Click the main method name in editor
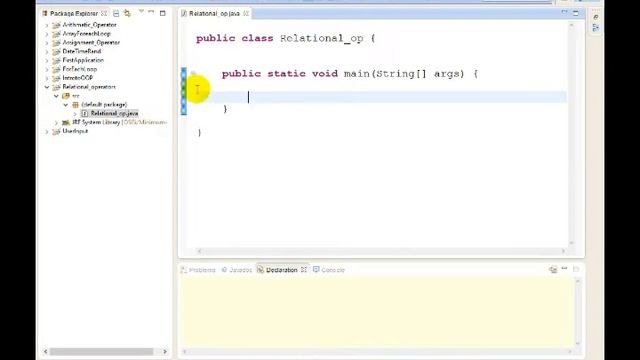This screenshot has height=360, width=640. 357,74
